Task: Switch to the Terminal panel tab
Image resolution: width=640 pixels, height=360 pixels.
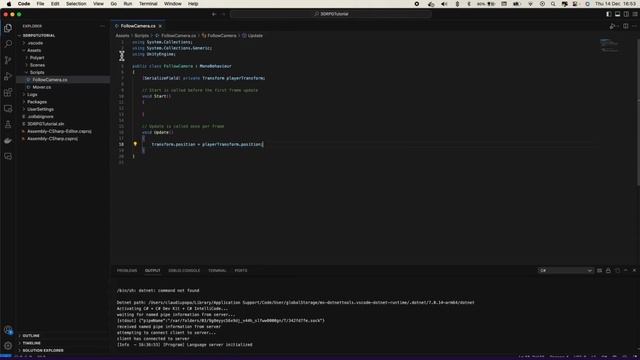Action: [x=217, y=271]
